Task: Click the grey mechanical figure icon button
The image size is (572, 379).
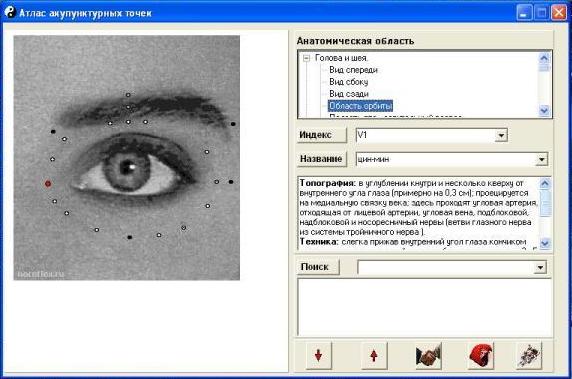Action: [529, 356]
